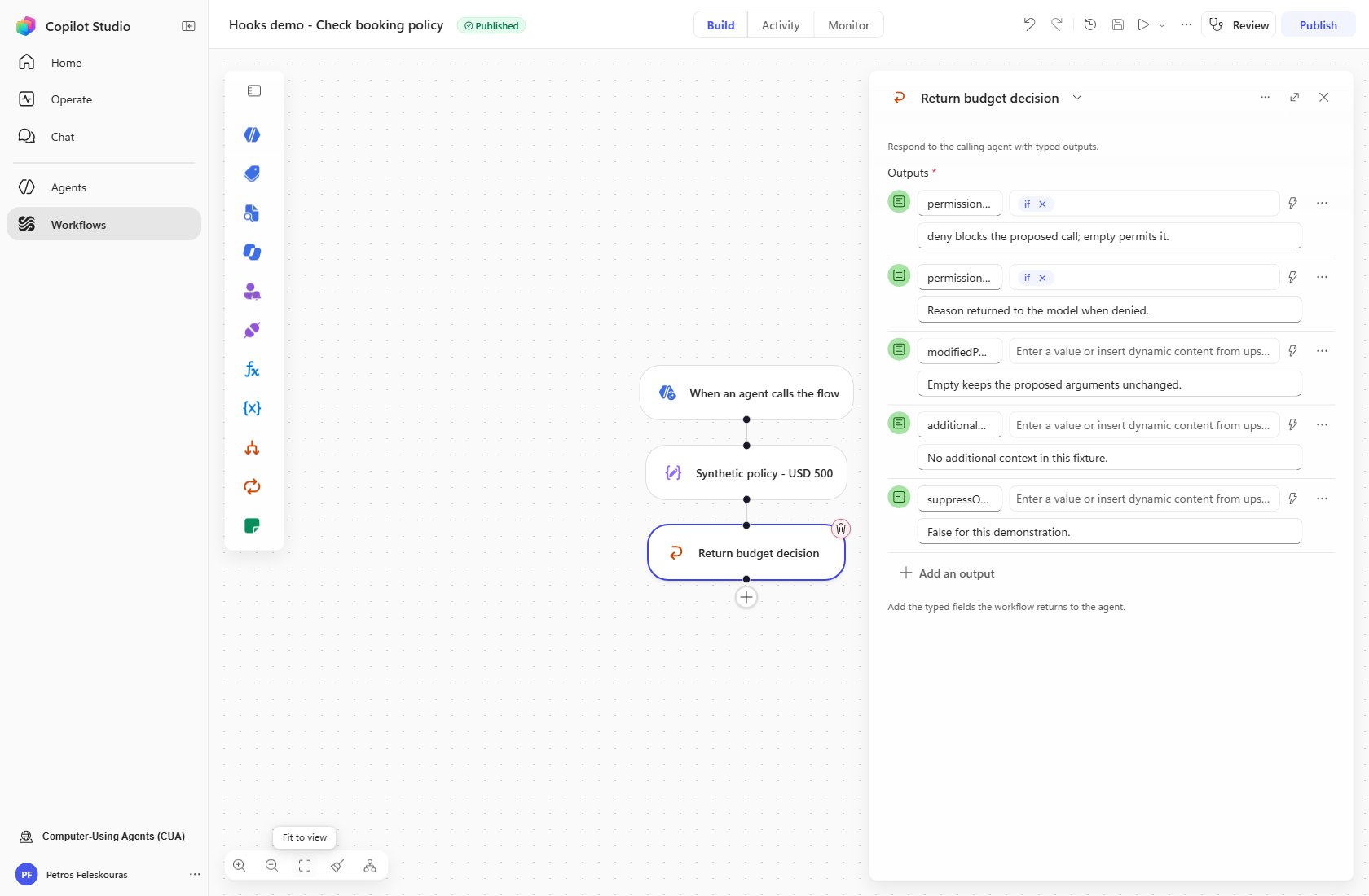The image size is (1369, 896).
Task: Expand the Return budget decision title dropdown
Action: 1077,98
